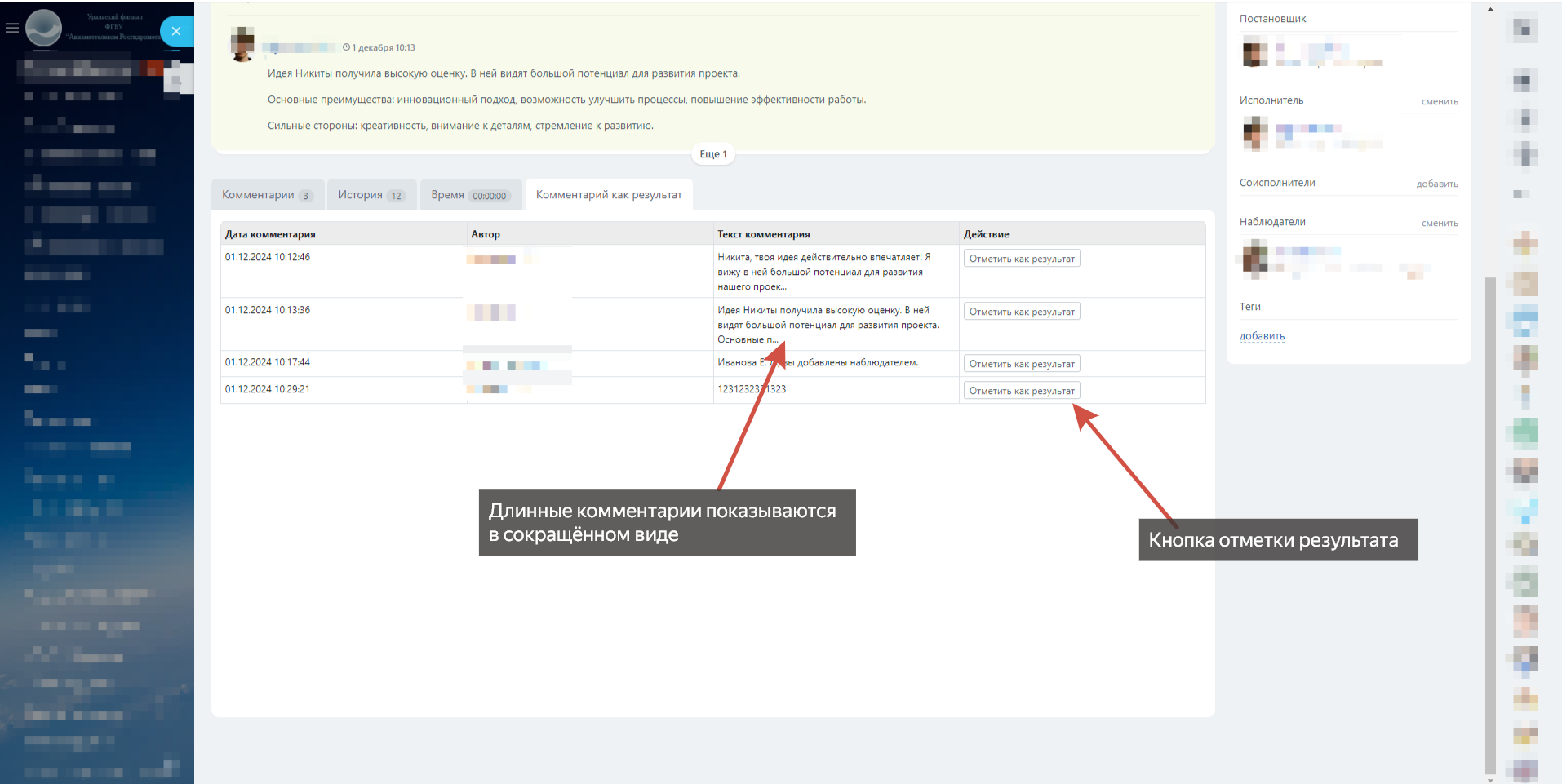Screen dimensions: 1562x784
Task: Click добавить under Теги
Action: pos(1262,336)
